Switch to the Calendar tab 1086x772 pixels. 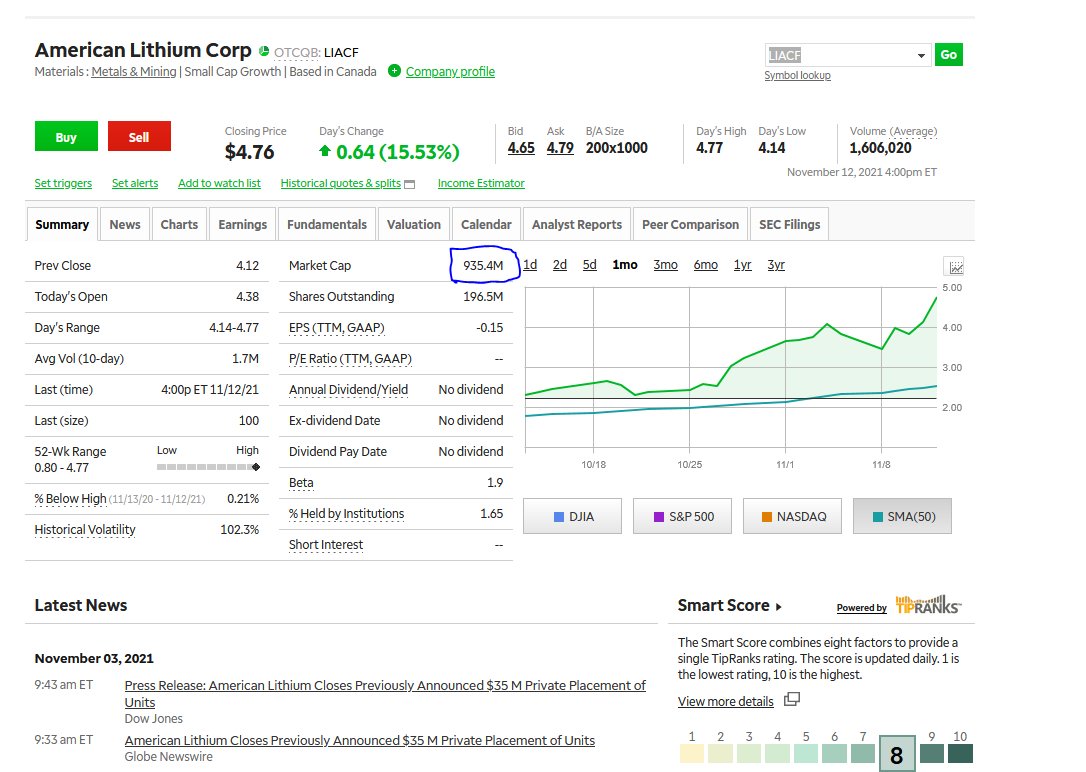486,224
